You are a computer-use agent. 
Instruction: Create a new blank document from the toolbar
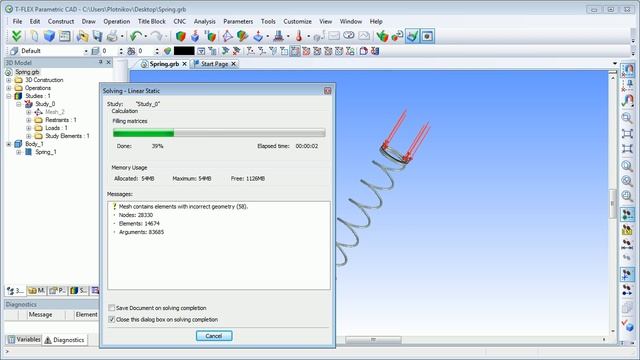click(x=34, y=36)
